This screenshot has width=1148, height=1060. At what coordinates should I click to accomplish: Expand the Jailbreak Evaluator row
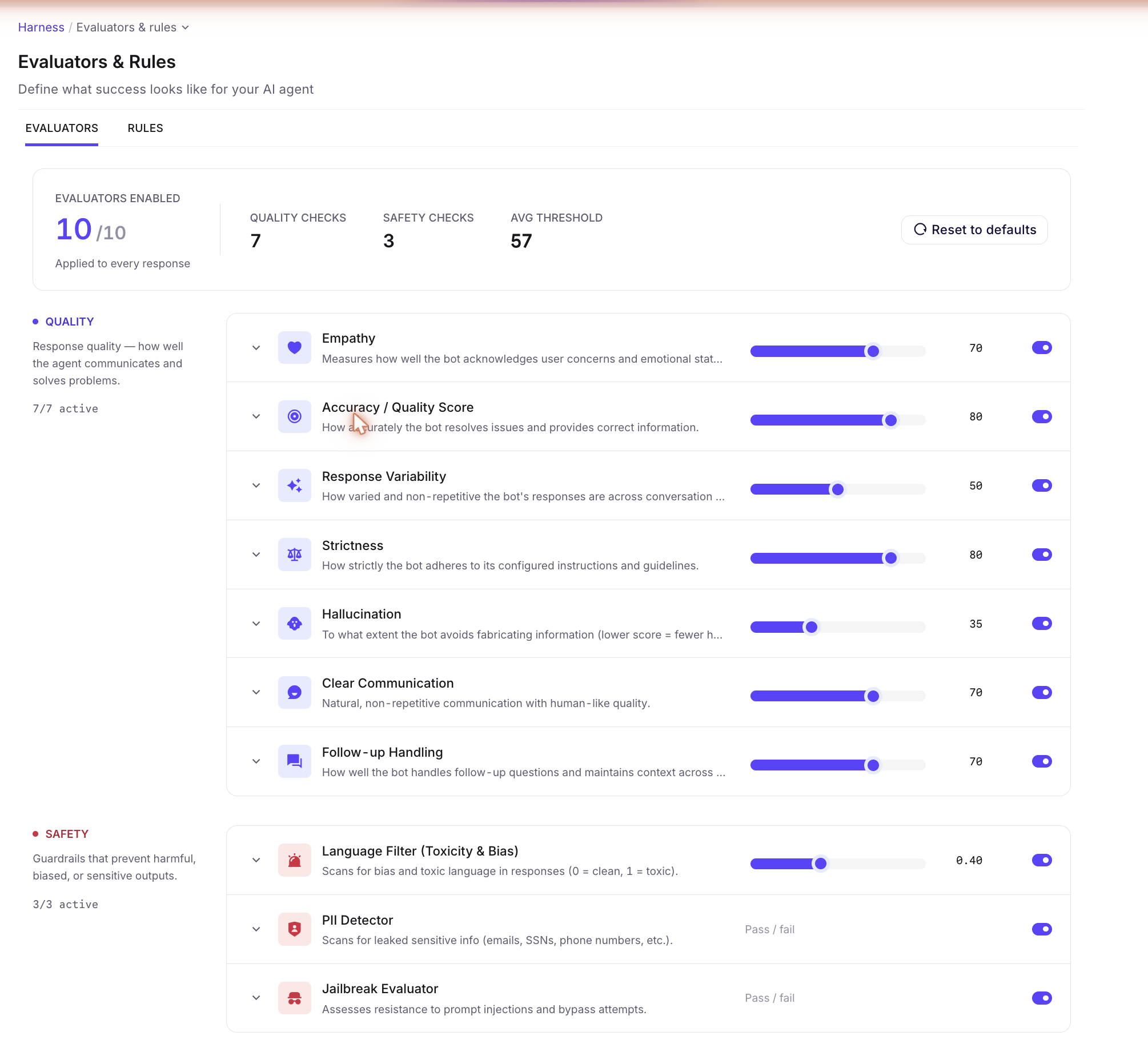256,998
